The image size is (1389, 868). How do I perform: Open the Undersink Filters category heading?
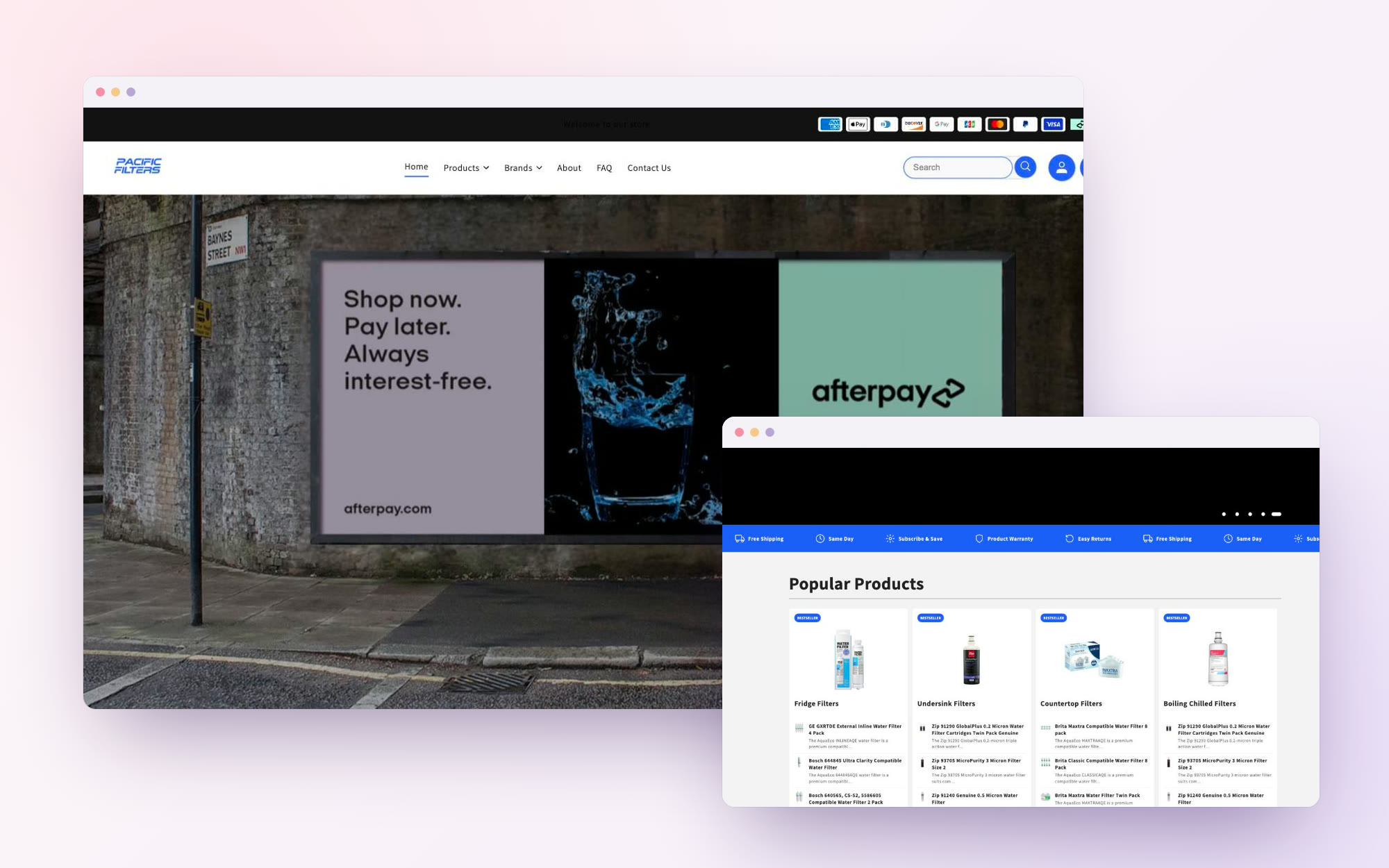coord(946,703)
